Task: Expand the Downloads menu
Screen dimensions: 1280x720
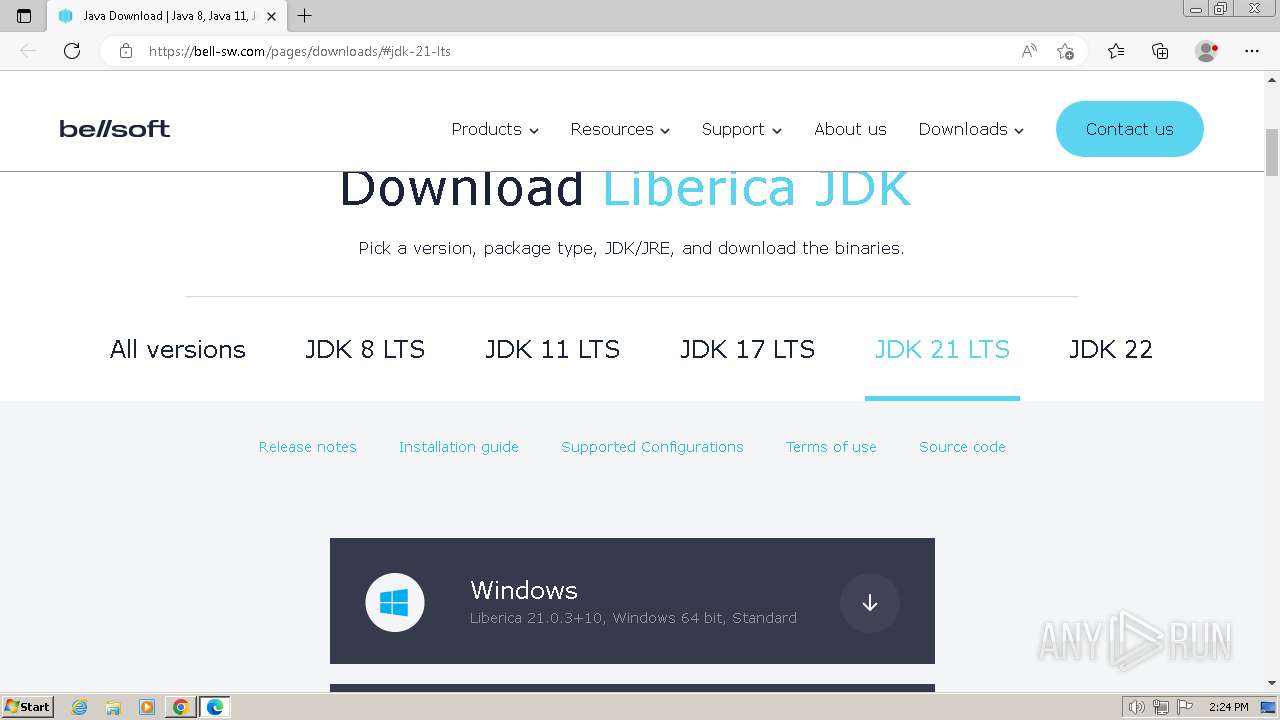Action: pyautogui.click(x=971, y=129)
